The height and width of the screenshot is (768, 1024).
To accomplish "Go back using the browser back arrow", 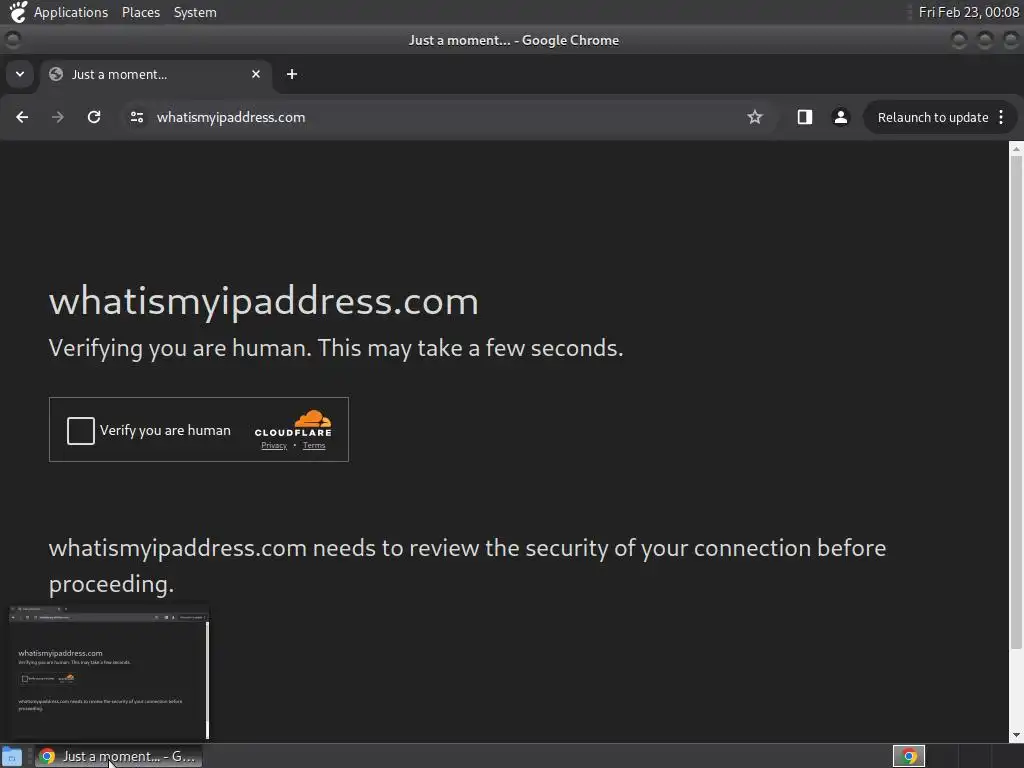I will [x=22, y=117].
